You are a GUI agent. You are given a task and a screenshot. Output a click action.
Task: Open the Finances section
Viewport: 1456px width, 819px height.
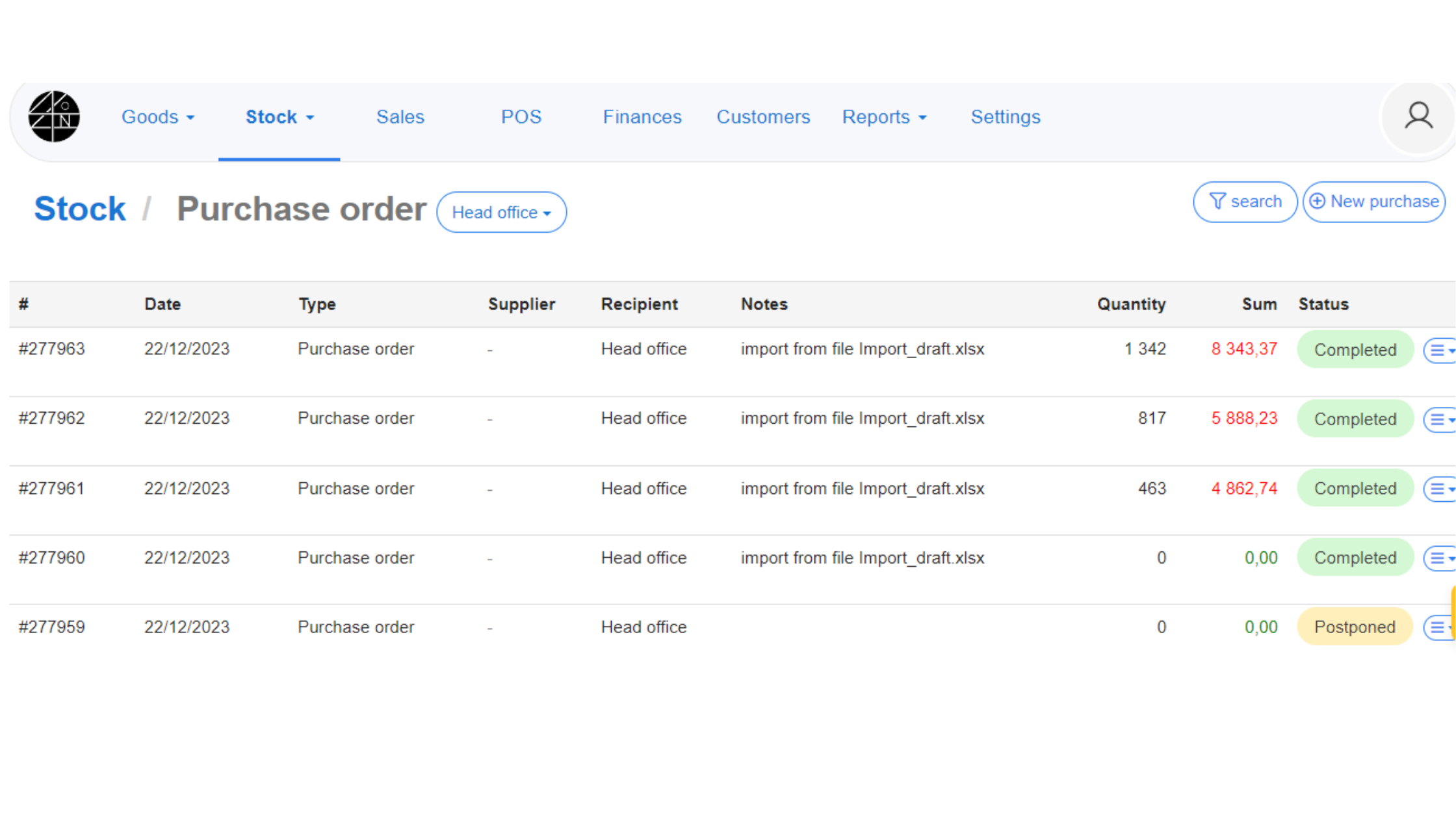click(x=642, y=117)
